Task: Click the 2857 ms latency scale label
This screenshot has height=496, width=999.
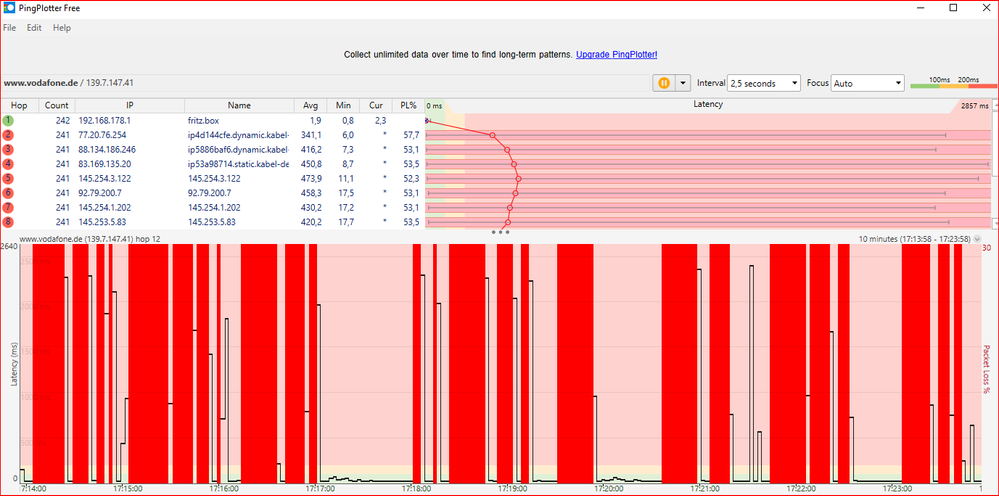Action: [975, 106]
